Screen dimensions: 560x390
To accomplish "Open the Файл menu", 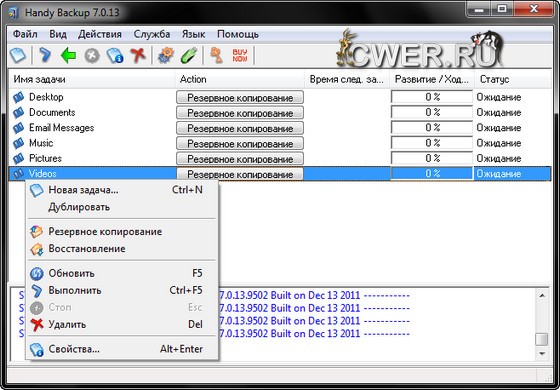I will tap(25, 34).
